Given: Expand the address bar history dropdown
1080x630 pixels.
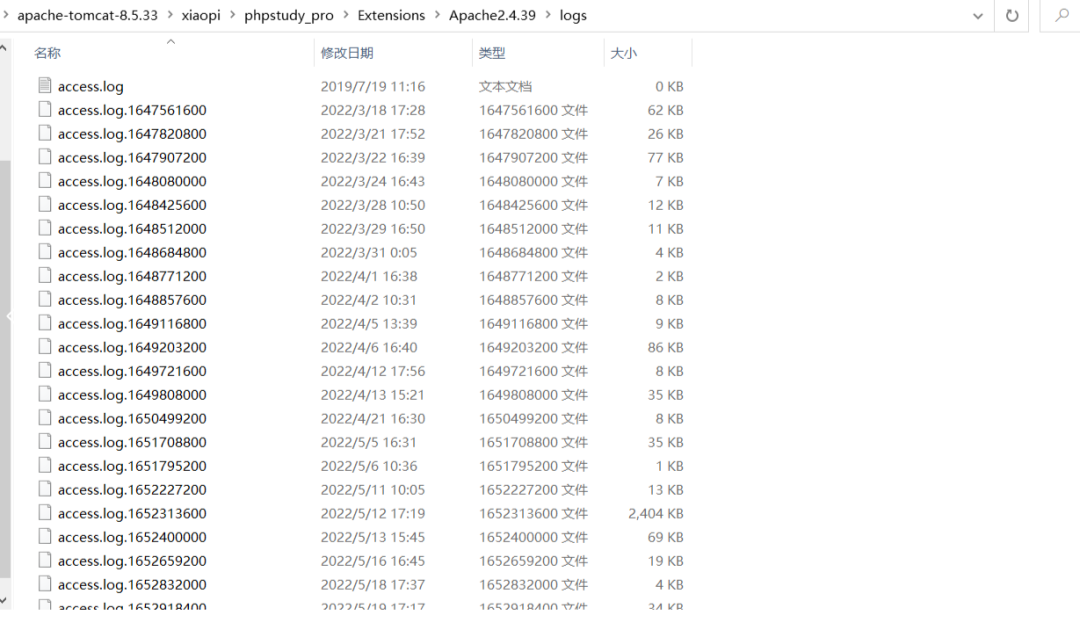Looking at the screenshot, I should pos(977,16).
